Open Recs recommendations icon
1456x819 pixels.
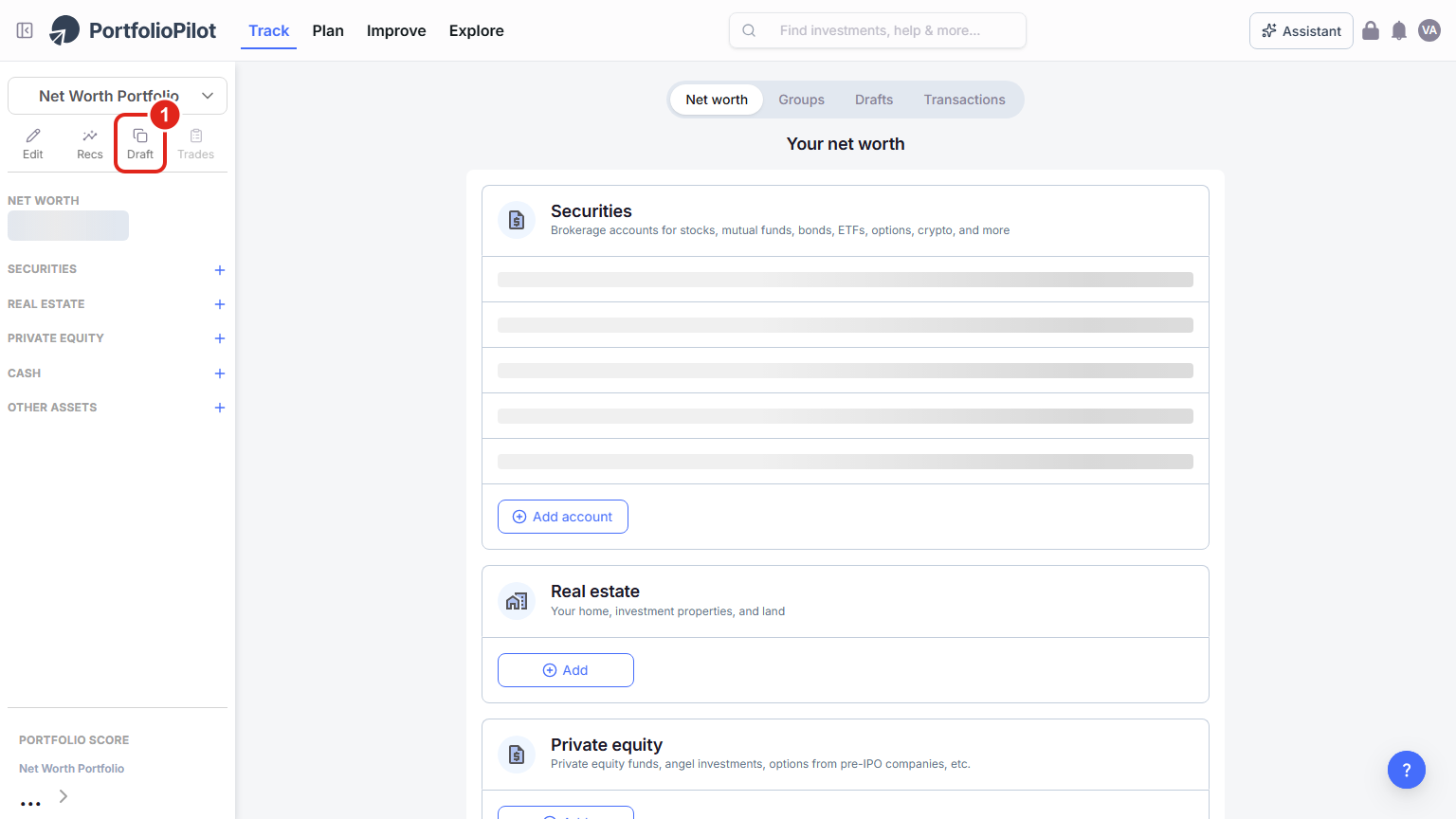[x=90, y=144]
